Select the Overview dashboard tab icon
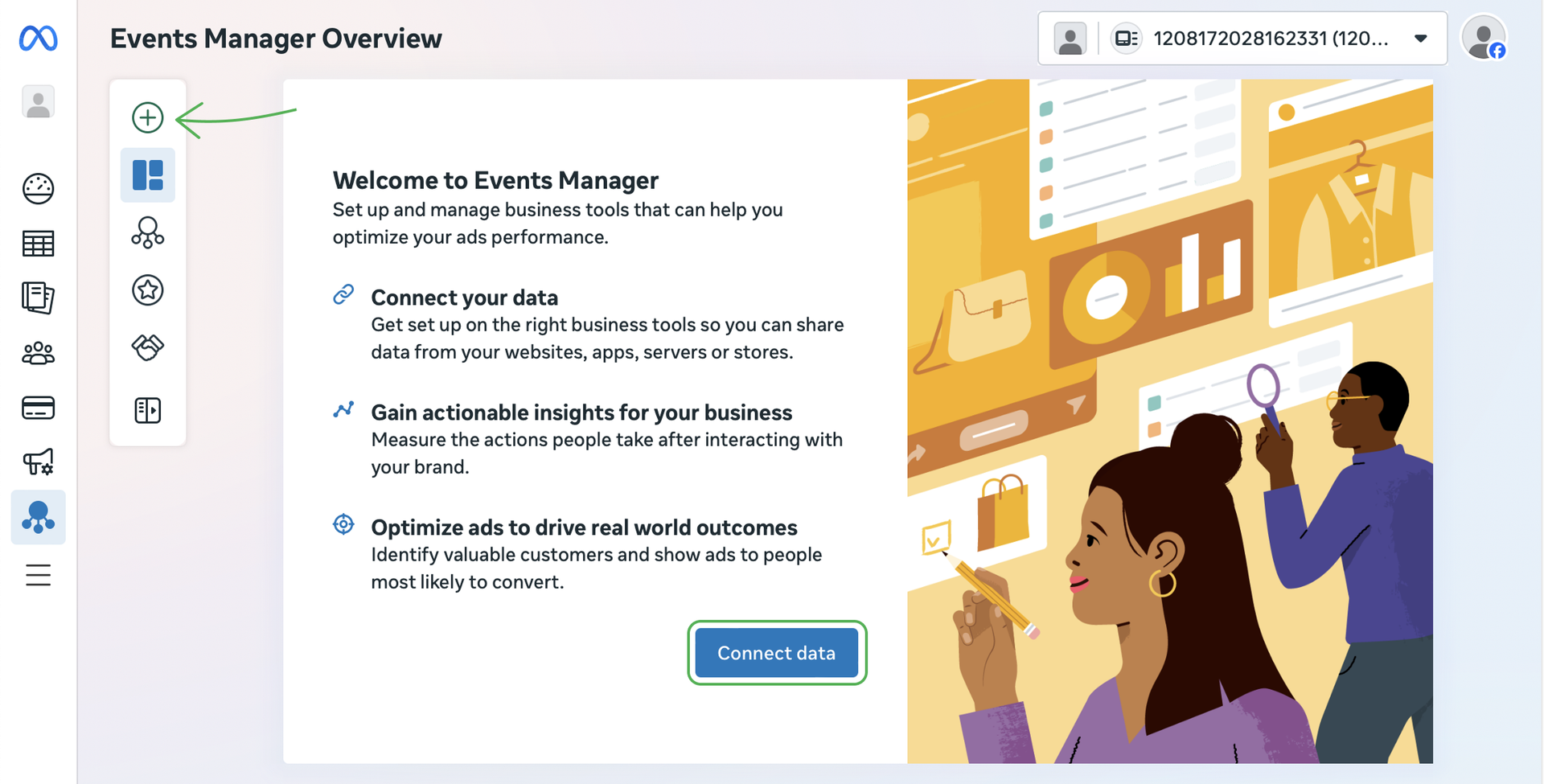Image resolution: width=1544 pixels, height=784 pixels. click(147, 174)
